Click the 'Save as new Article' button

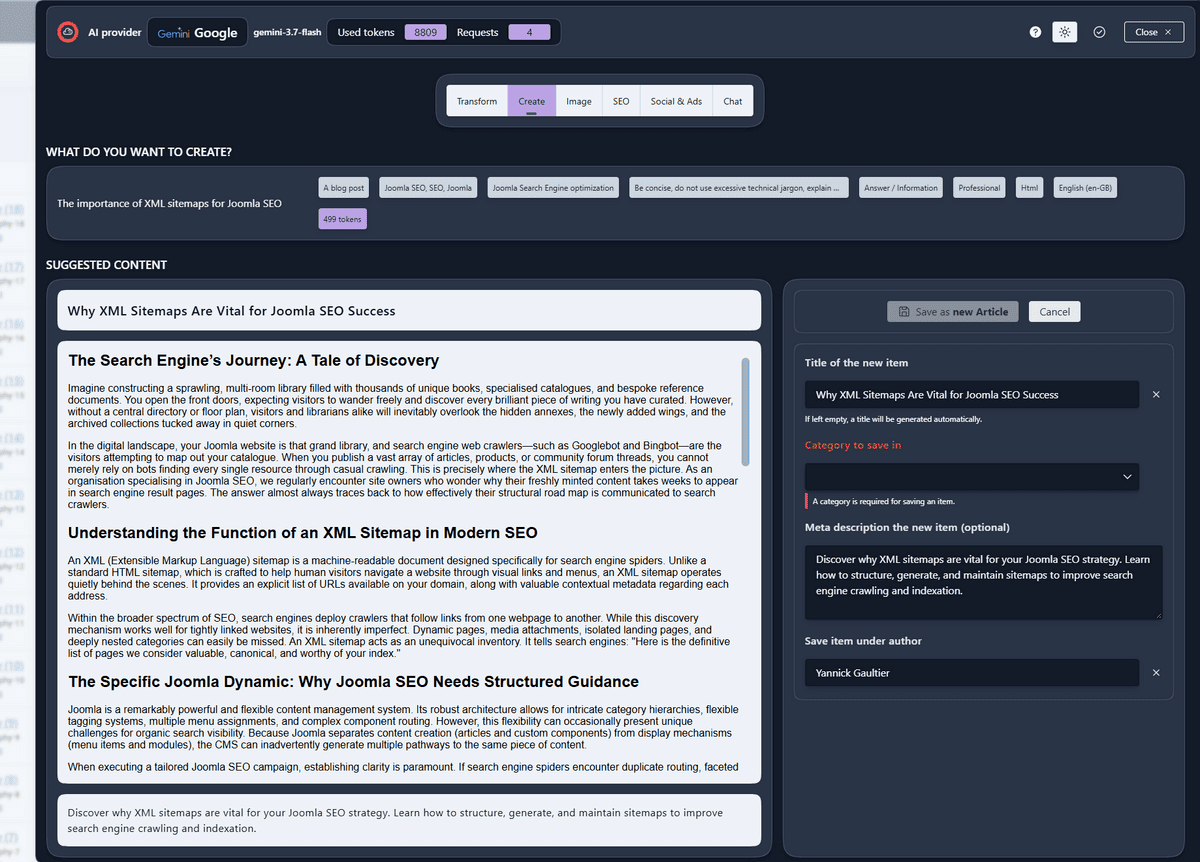(x=952, y=312)
